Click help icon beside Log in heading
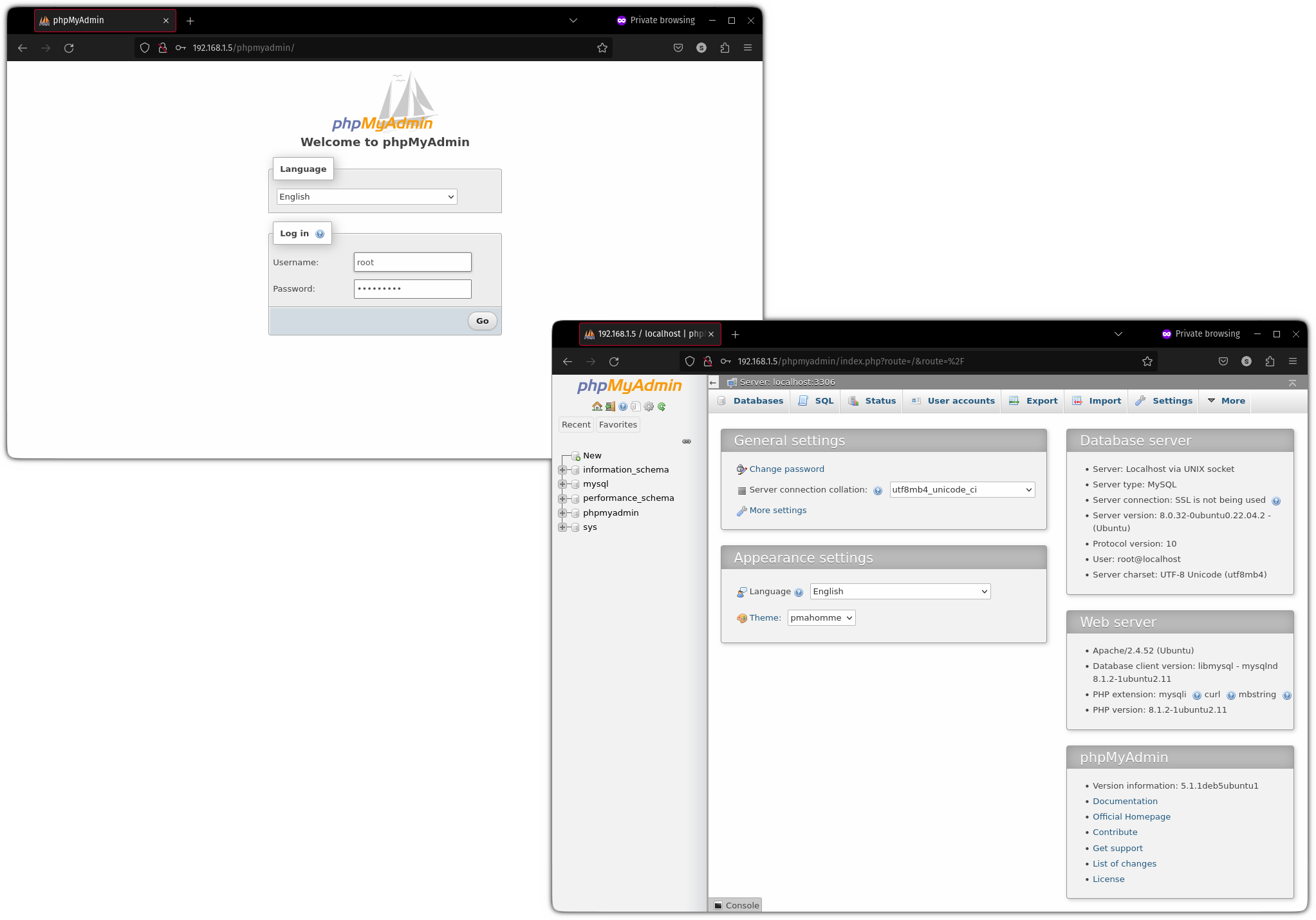The image size is (1316, 920). (x=320, y=234)
